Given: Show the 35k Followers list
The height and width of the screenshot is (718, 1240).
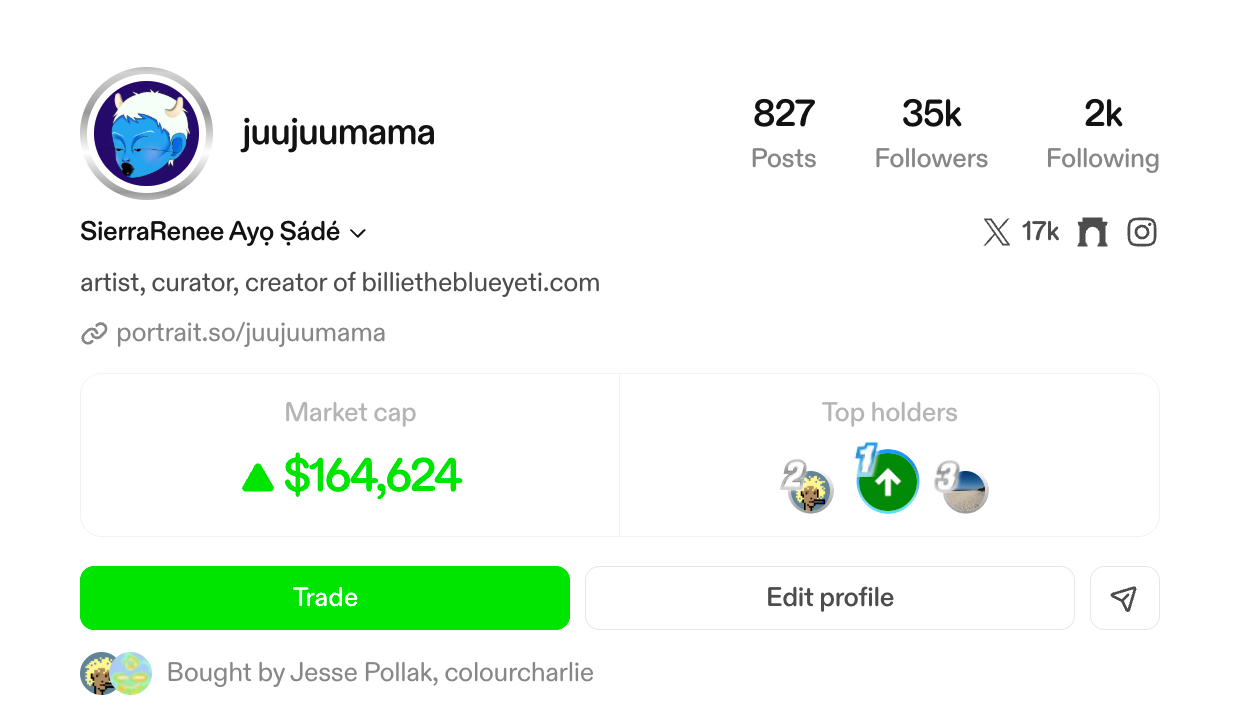Looking at the screenshot, I should tap(931, 134).
